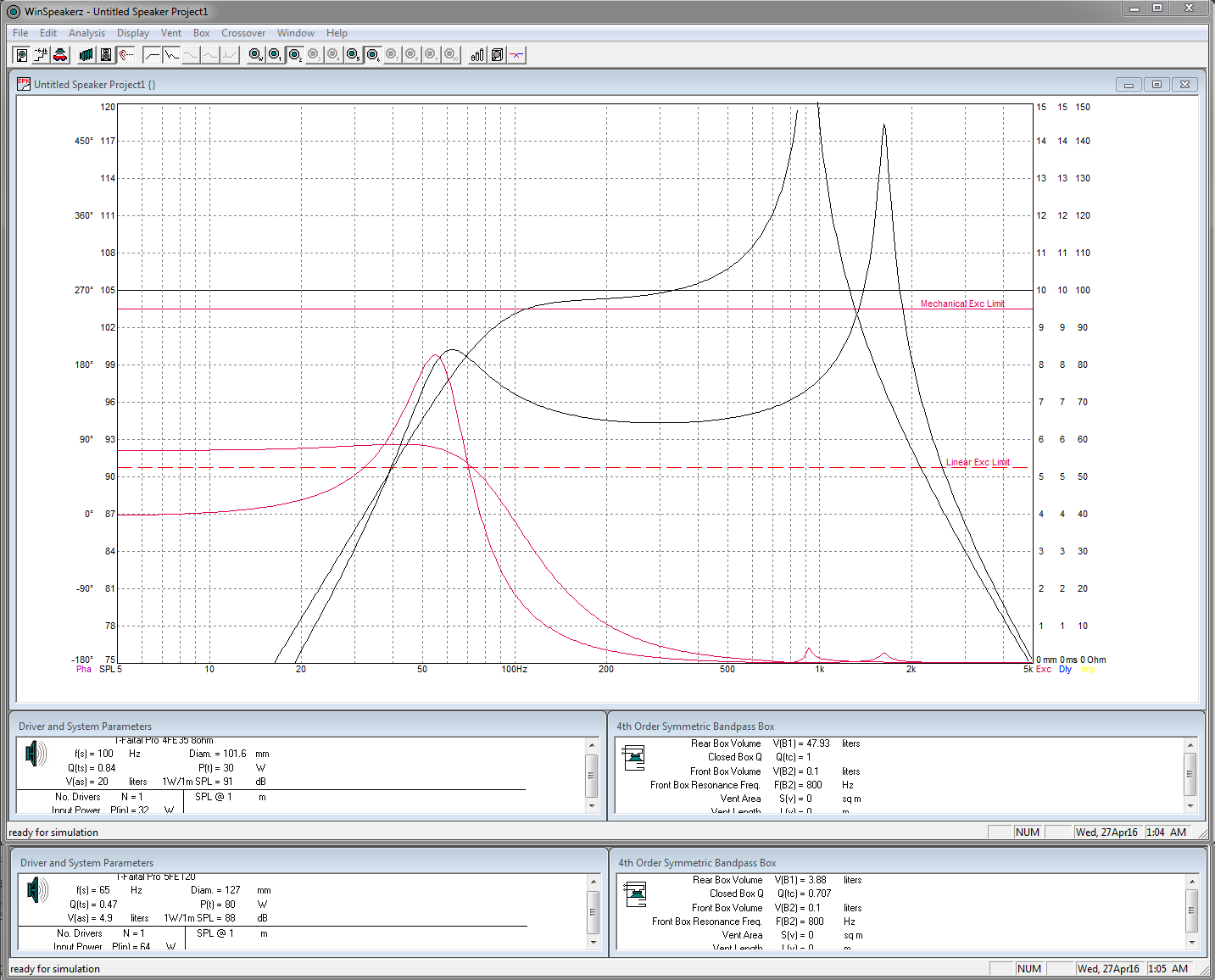The height and width of the screenshot is (980, 1215).
Task: Click 'f(s) = 65' driver parameter
Action: 93,890
